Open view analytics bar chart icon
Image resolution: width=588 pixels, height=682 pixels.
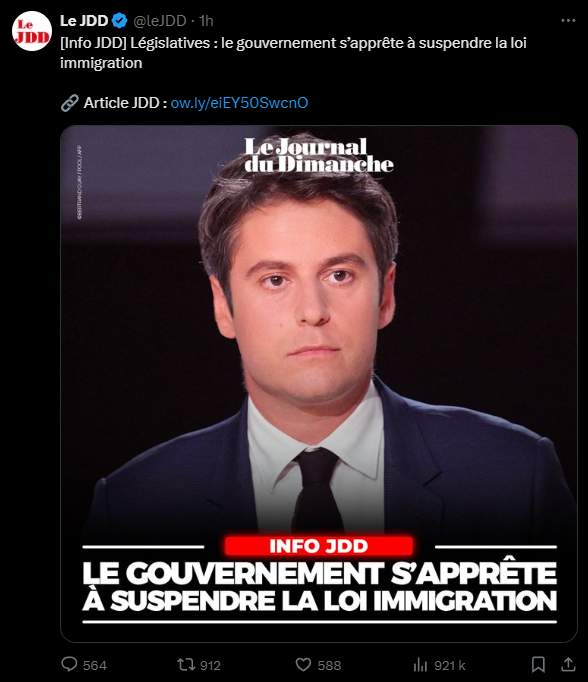pyautogui.click(x=420, y=665)
